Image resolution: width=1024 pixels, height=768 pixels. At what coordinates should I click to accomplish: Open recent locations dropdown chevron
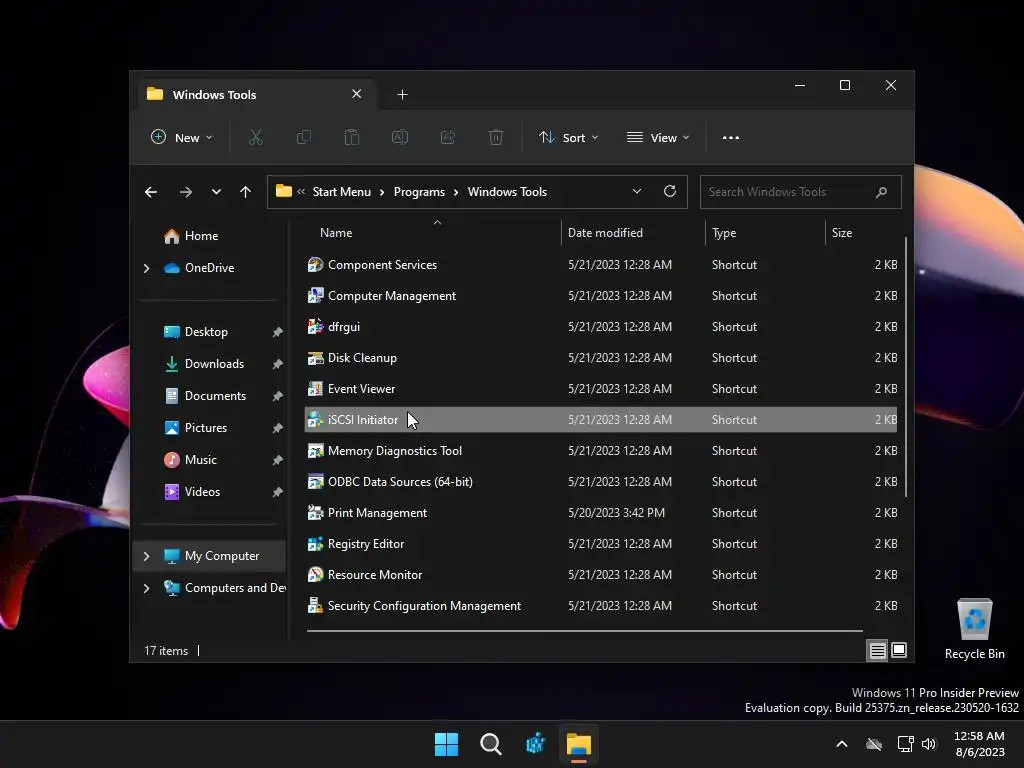pos(216,192)
